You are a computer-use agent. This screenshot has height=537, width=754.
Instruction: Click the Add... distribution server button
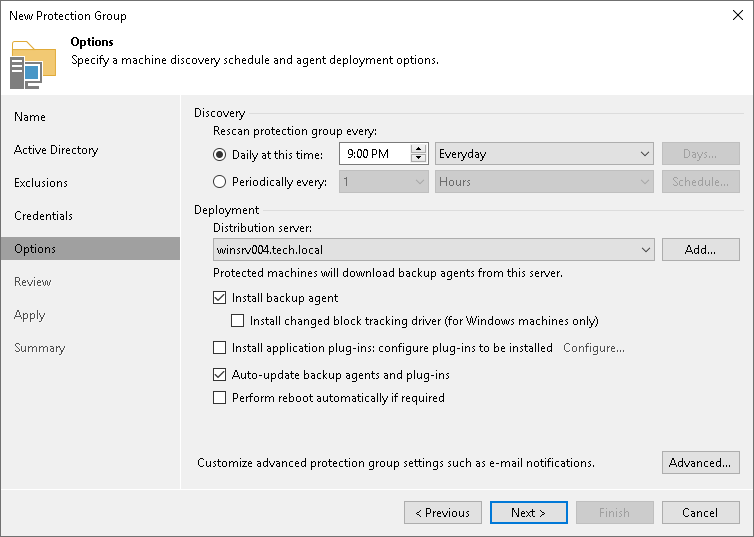(701, 250)
